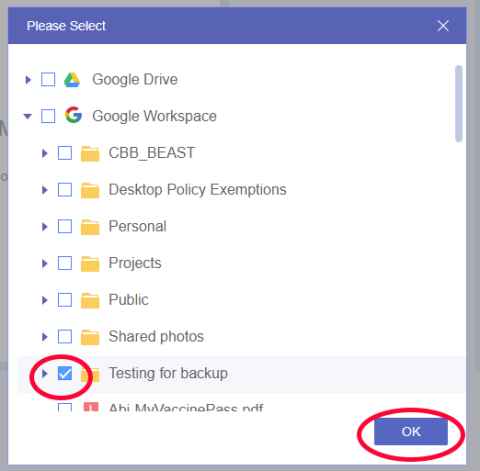Click the Desktop Policy Exemptions folder icon
Screen dimensions: 480x471
[90, 190]
